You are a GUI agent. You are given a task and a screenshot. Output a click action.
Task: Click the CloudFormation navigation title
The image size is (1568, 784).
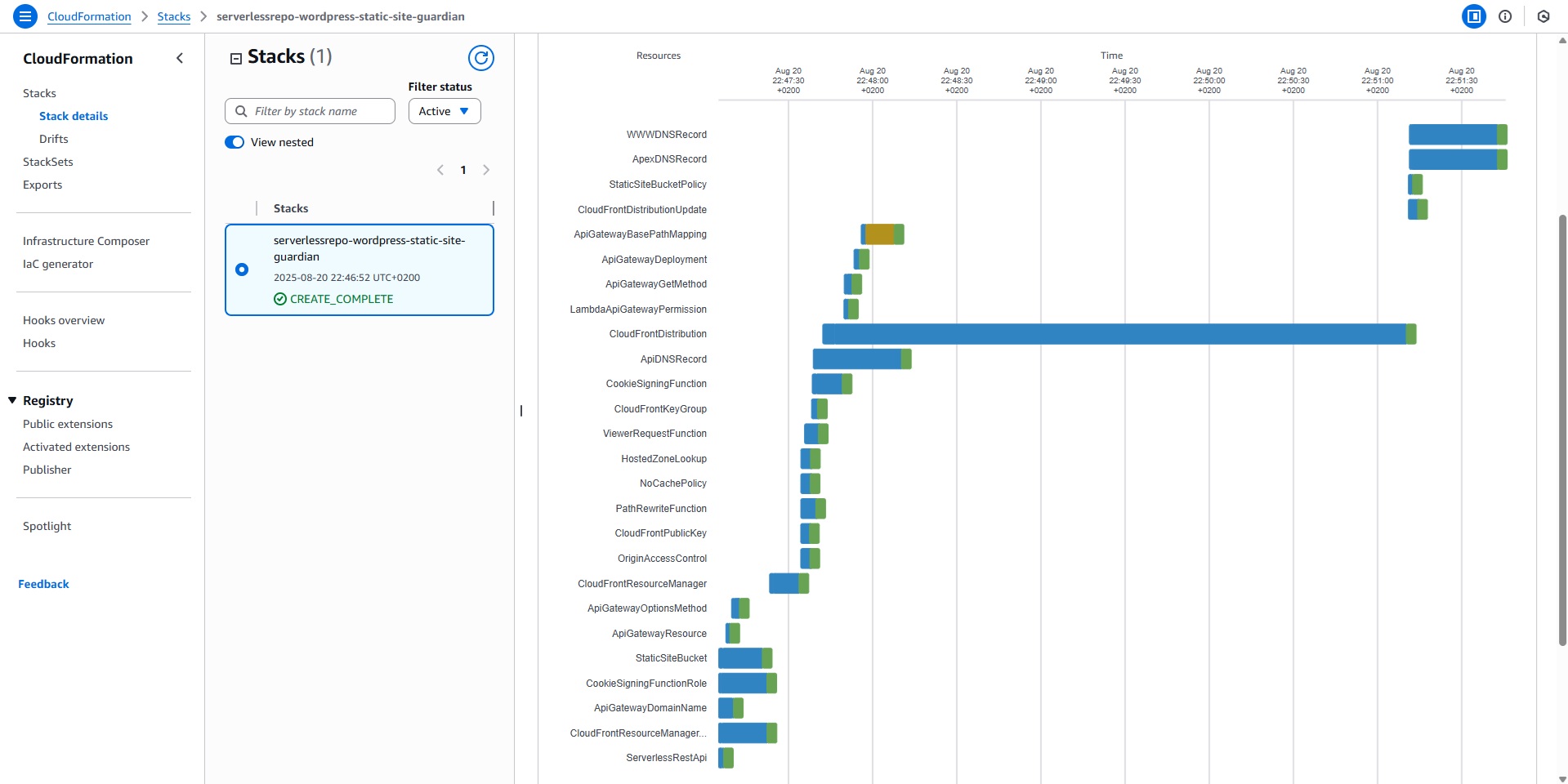tap(78, 59)
